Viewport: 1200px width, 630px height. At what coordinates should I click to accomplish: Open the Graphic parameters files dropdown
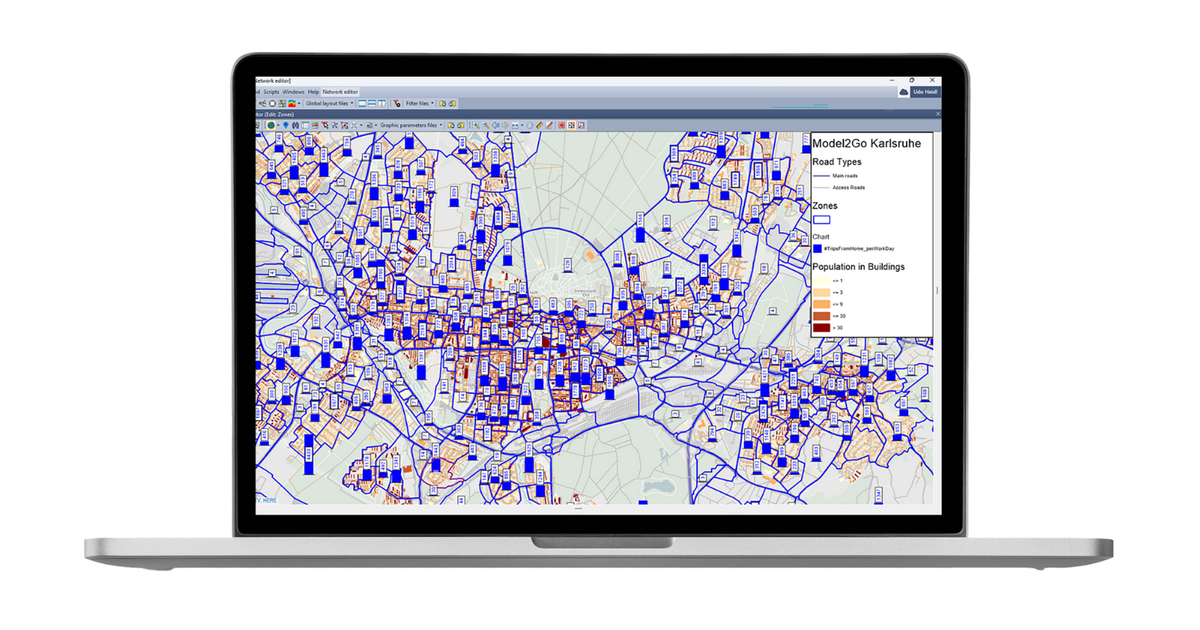(x=411, y=125)
